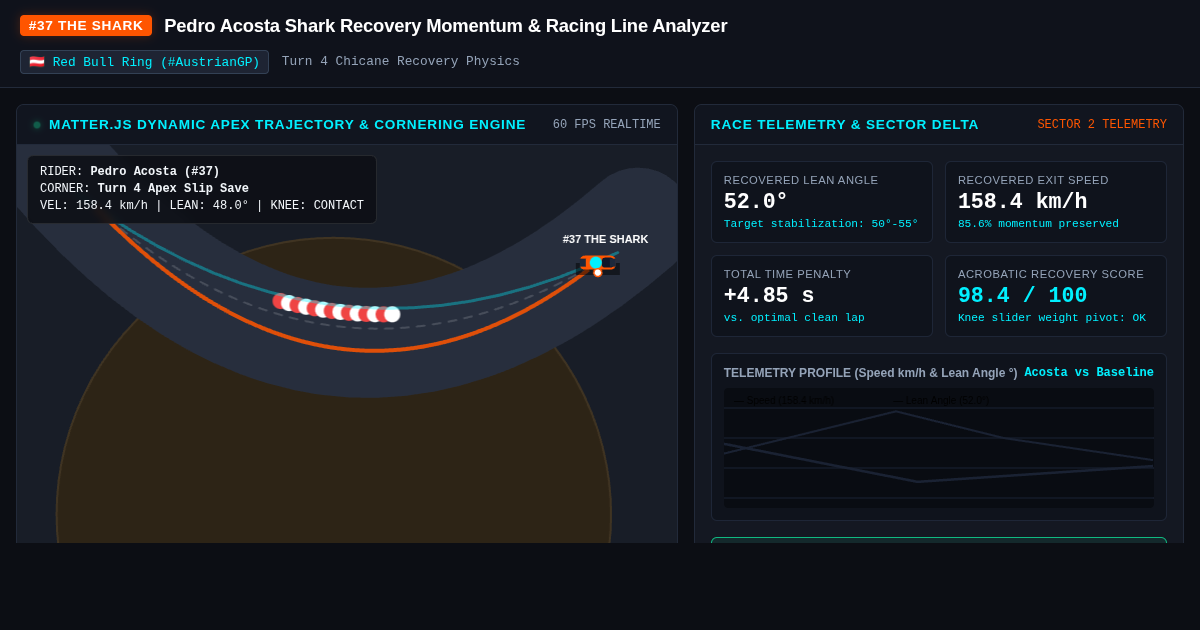Click the Recovered Exit Speed value 158.4 km/h
The width and height of the screenshot is (1200, 630).
1022,202
